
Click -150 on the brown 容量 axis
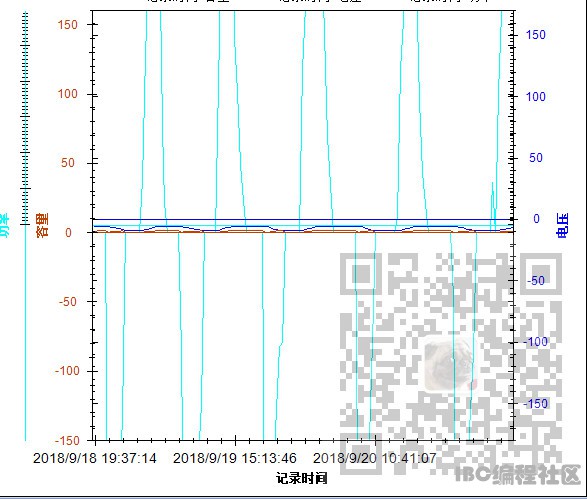tap(67, 440)
